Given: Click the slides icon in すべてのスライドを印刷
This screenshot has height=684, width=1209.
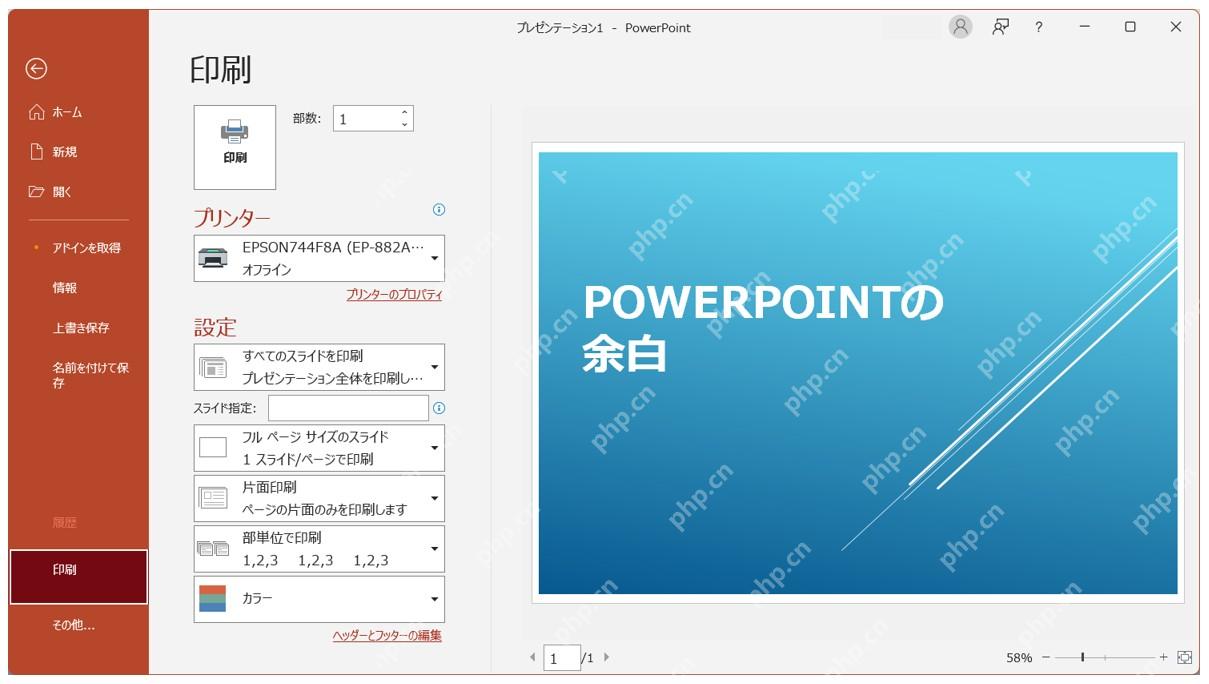Looking at the screenshot, I should coord(213,367).
